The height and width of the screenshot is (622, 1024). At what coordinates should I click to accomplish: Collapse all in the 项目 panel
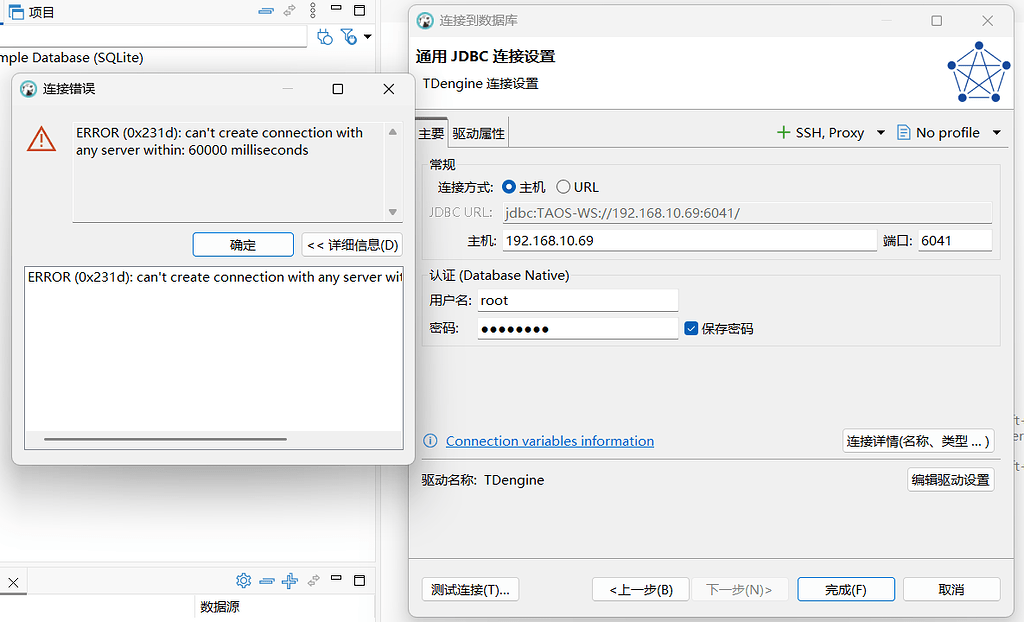point(266,11)
